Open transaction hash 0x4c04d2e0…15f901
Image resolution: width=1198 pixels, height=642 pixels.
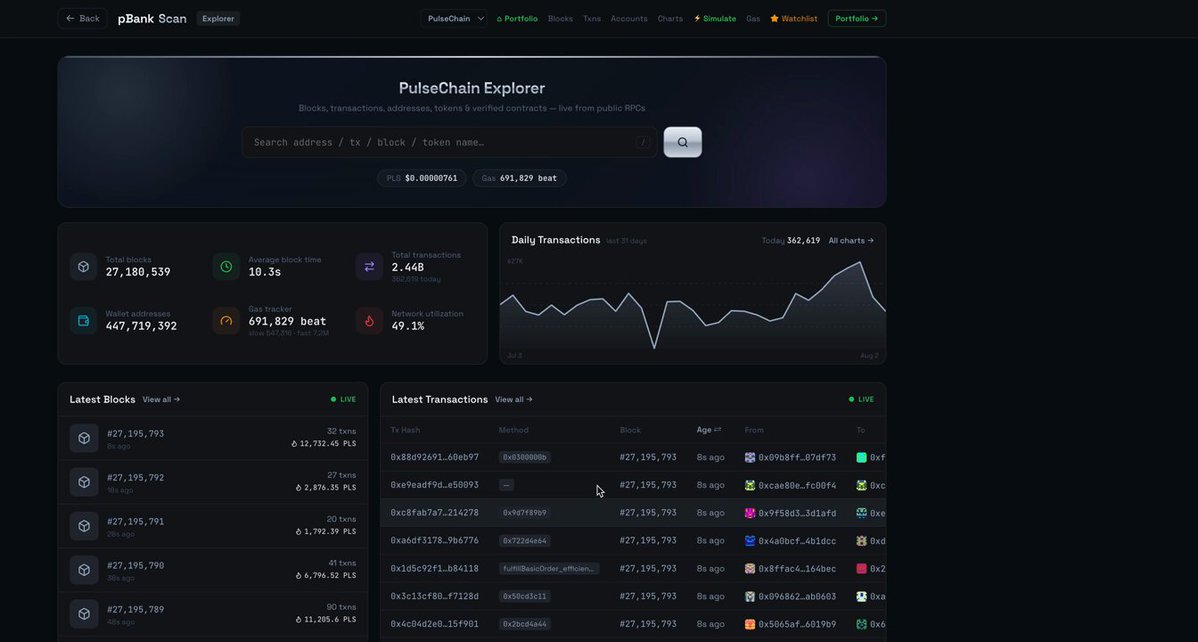pyautogui.click(x=435, y=624)
